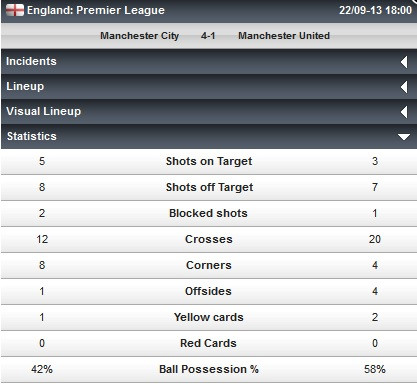The height and width of the screenshot is (384, 417).
Task: Select the Yellow cards row label
Action: [x=209, y=317]
